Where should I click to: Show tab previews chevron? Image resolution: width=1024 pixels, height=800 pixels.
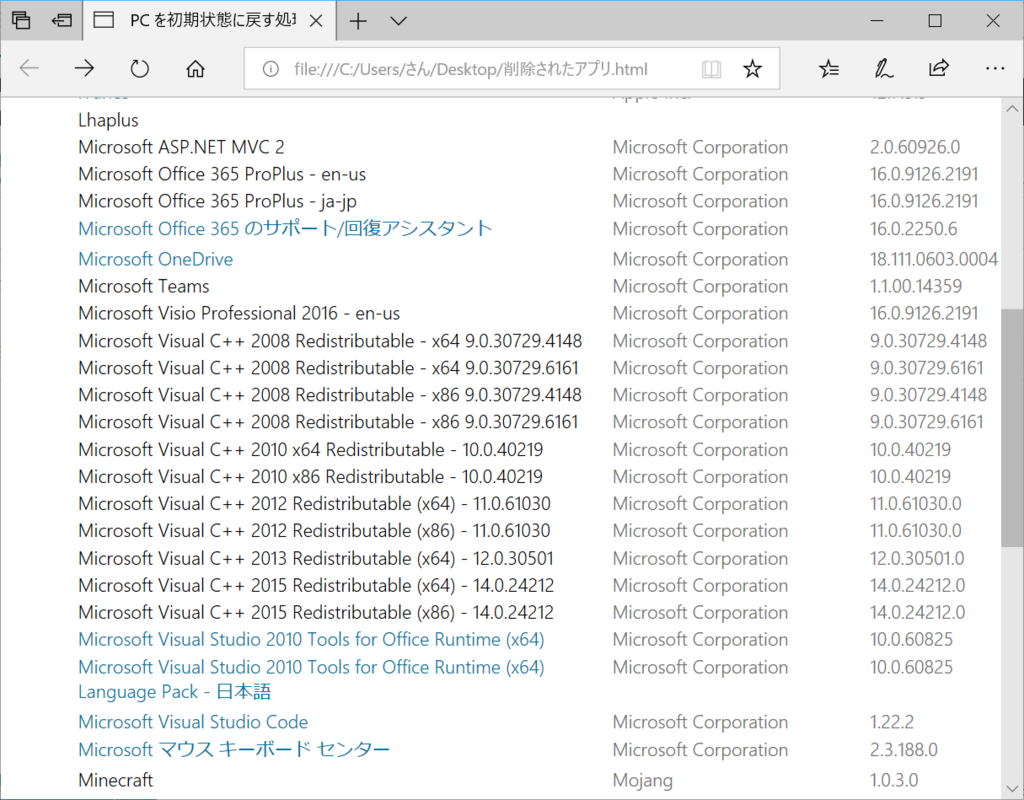coord(398,21)
